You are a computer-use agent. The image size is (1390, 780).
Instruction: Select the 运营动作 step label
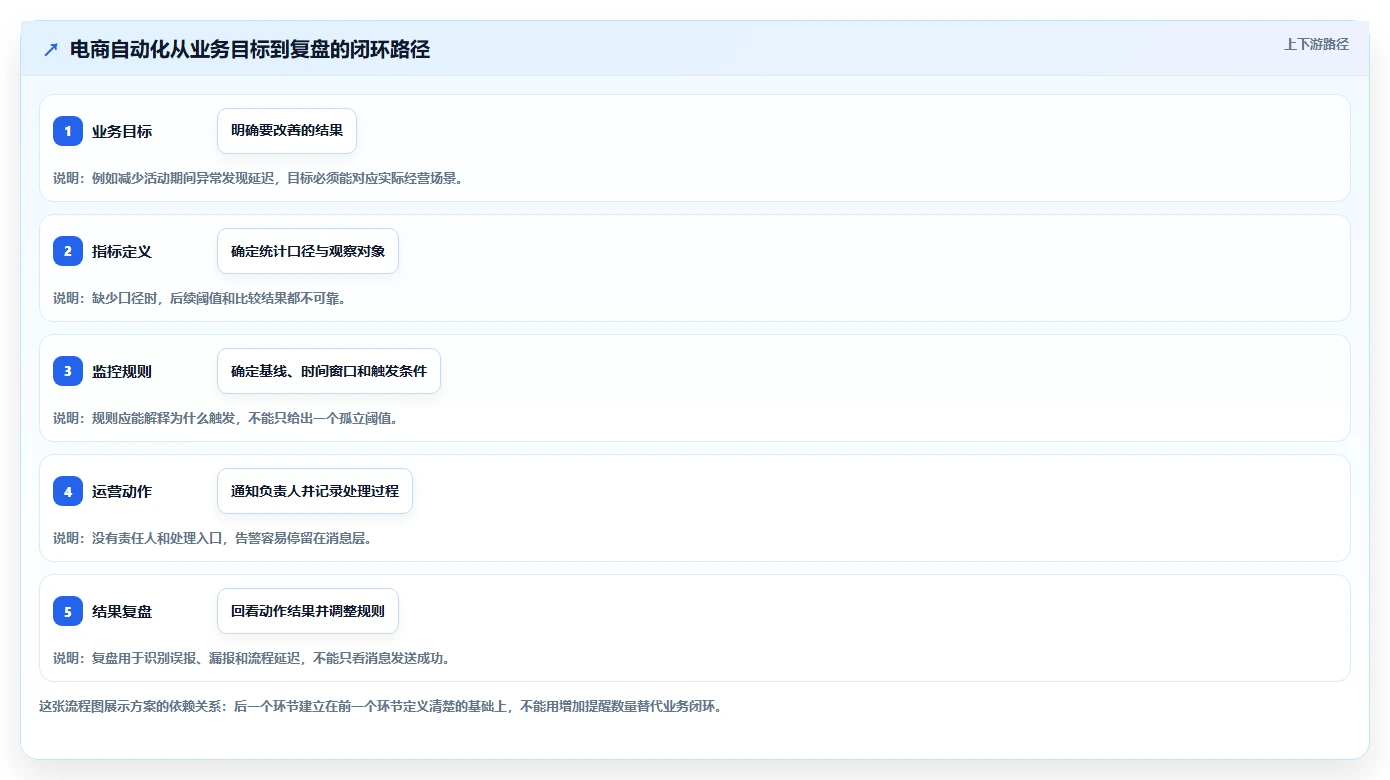tap(122, 491)
